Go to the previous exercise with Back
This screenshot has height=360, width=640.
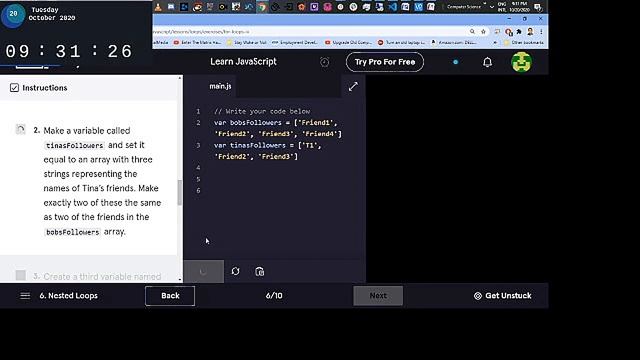[170, 296]
